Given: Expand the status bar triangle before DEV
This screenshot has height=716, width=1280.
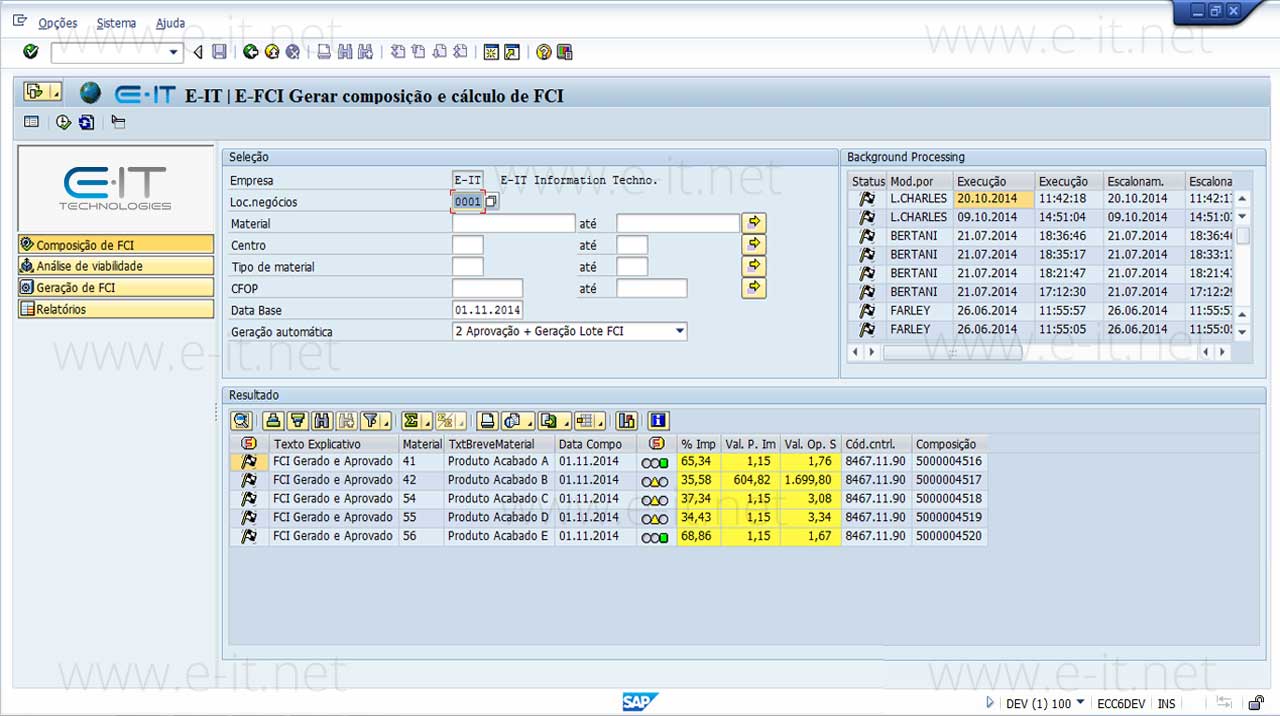Looking at the screenshot, I should coord(990,703).
